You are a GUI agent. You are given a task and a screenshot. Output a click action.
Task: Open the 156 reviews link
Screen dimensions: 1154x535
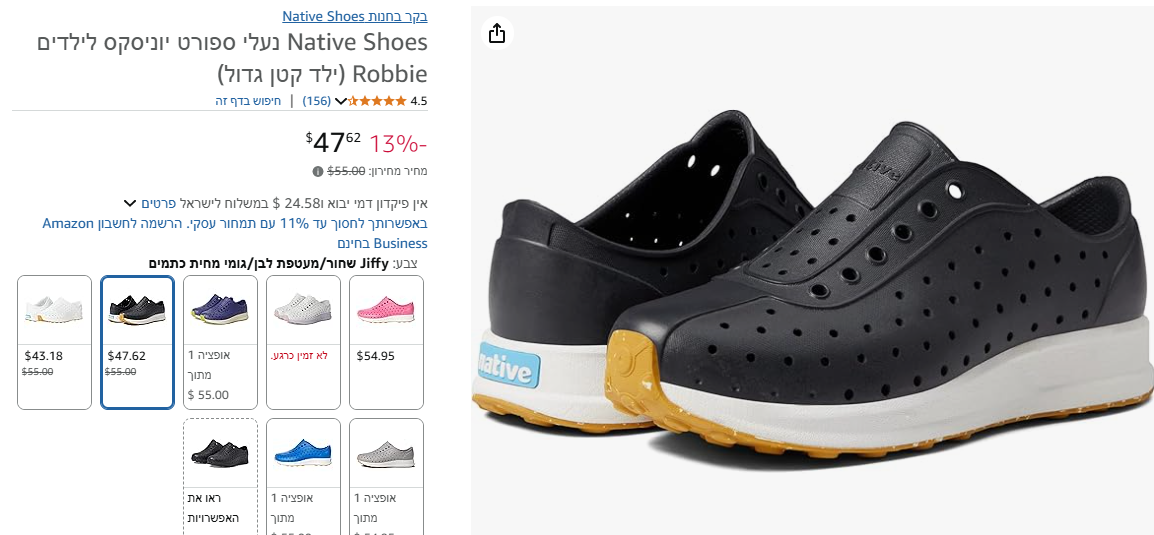click(316, 101)
